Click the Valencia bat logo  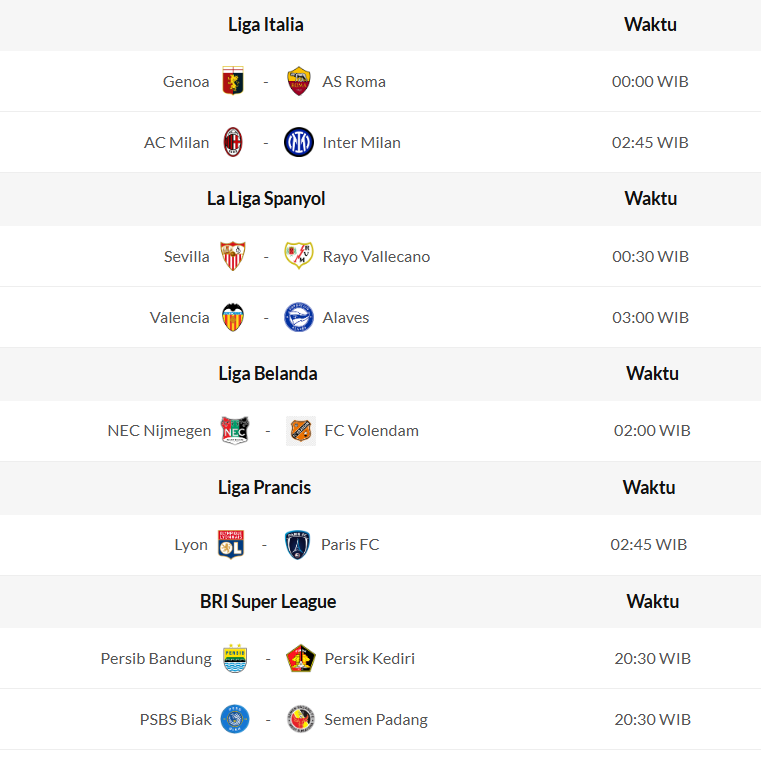233,317
